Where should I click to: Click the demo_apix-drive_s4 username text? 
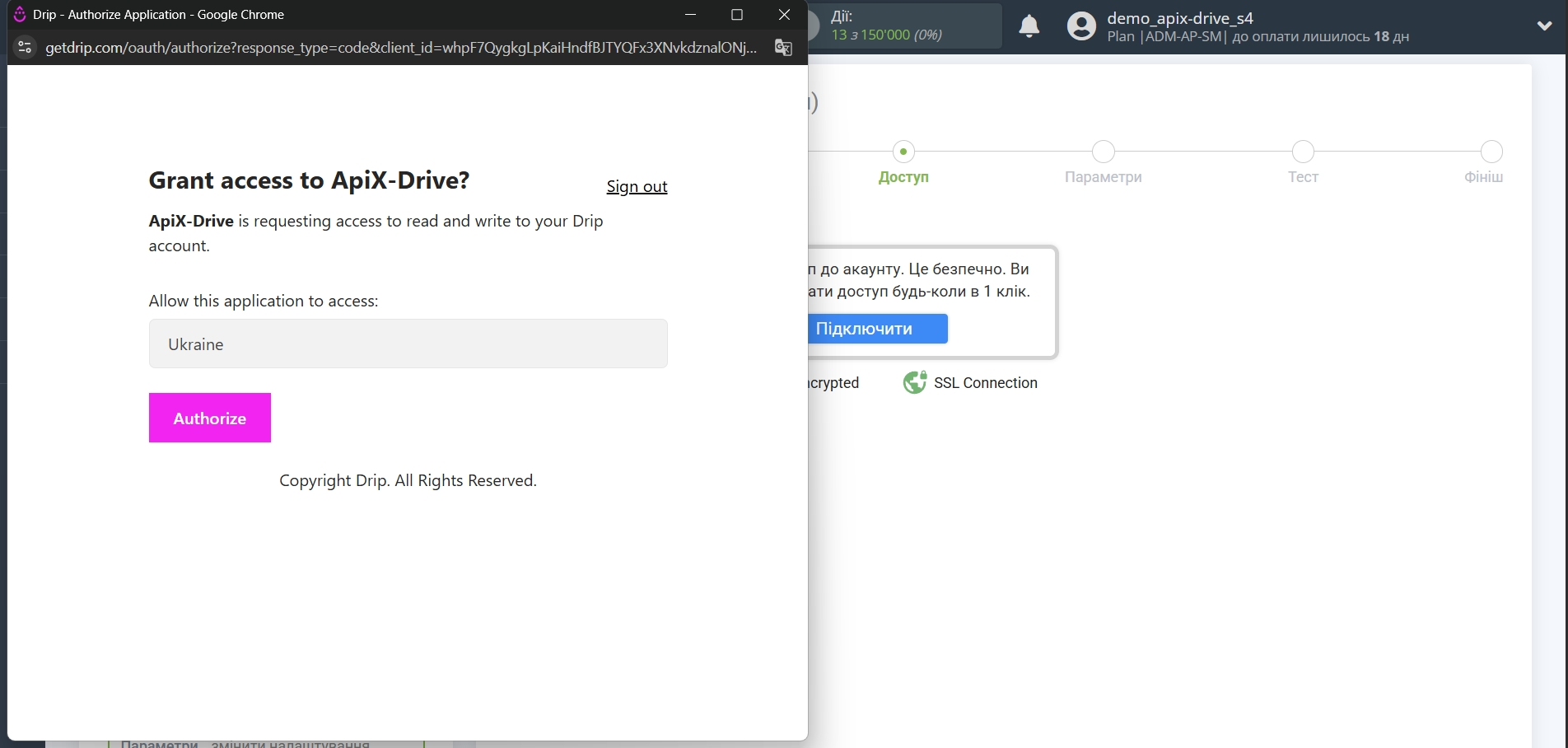point(1179,18)
